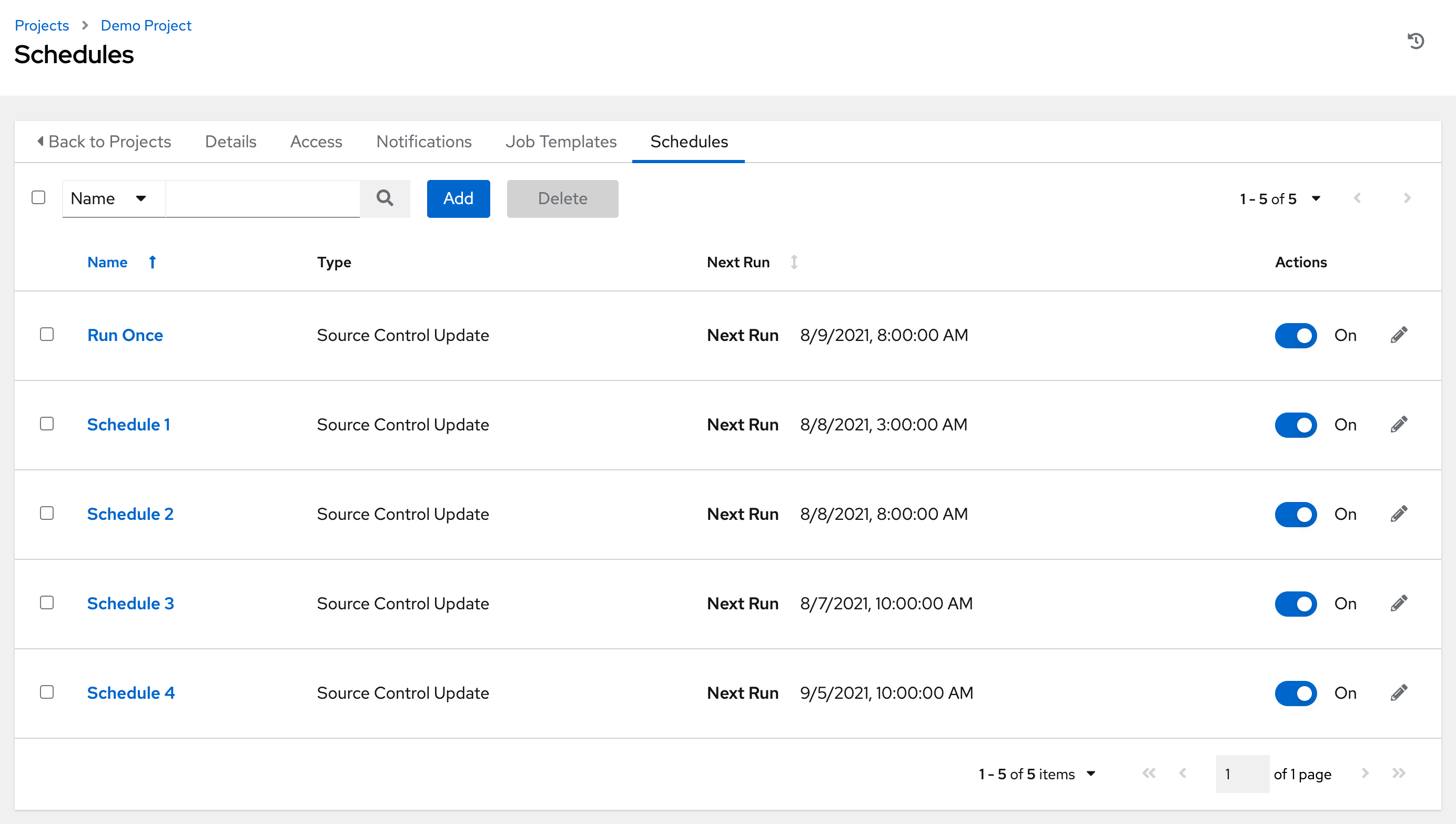Click the Delete button for schedules

562,198
